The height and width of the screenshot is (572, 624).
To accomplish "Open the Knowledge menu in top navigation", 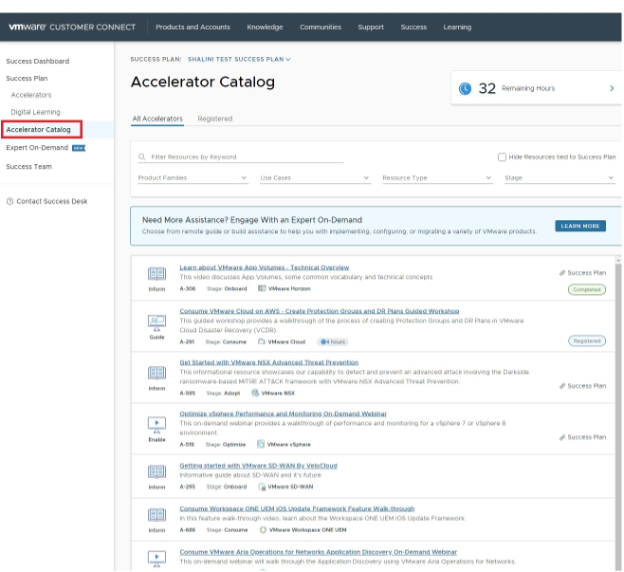I will (x=265, y=27).
